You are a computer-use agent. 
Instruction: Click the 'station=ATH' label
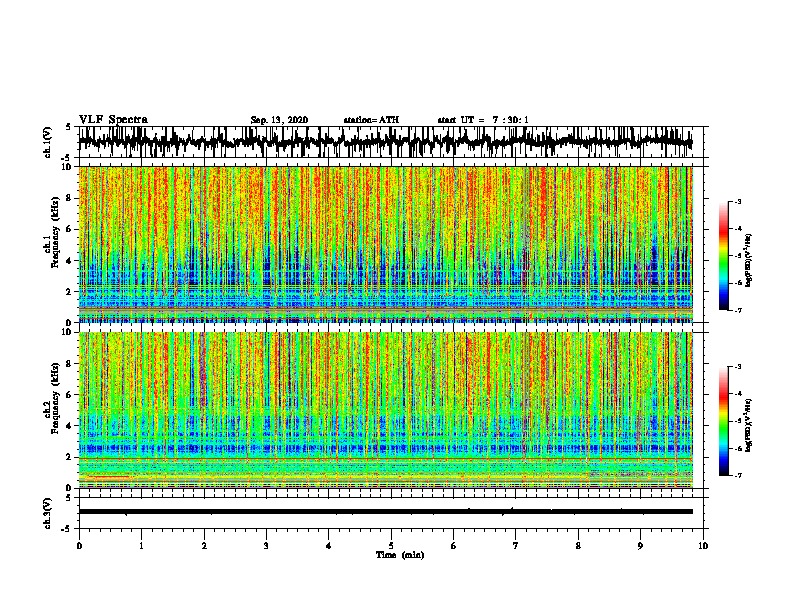tap(371, 120)
